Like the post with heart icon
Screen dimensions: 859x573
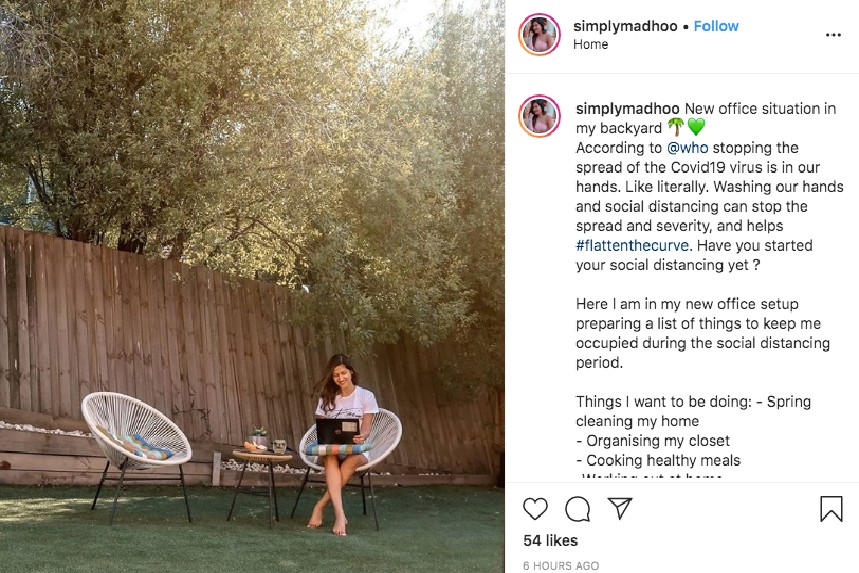pyautogui.click(x=535, y=509)
